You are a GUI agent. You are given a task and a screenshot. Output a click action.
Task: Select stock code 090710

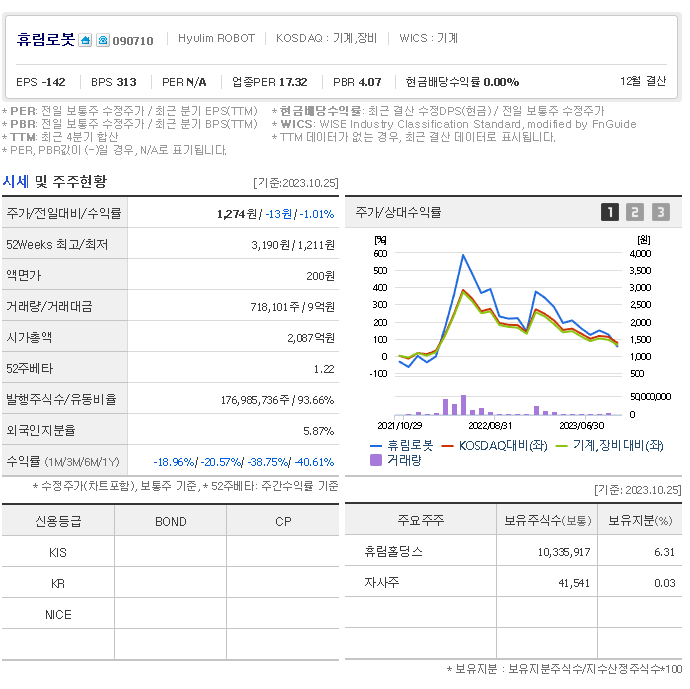click(x=133, y=41)
